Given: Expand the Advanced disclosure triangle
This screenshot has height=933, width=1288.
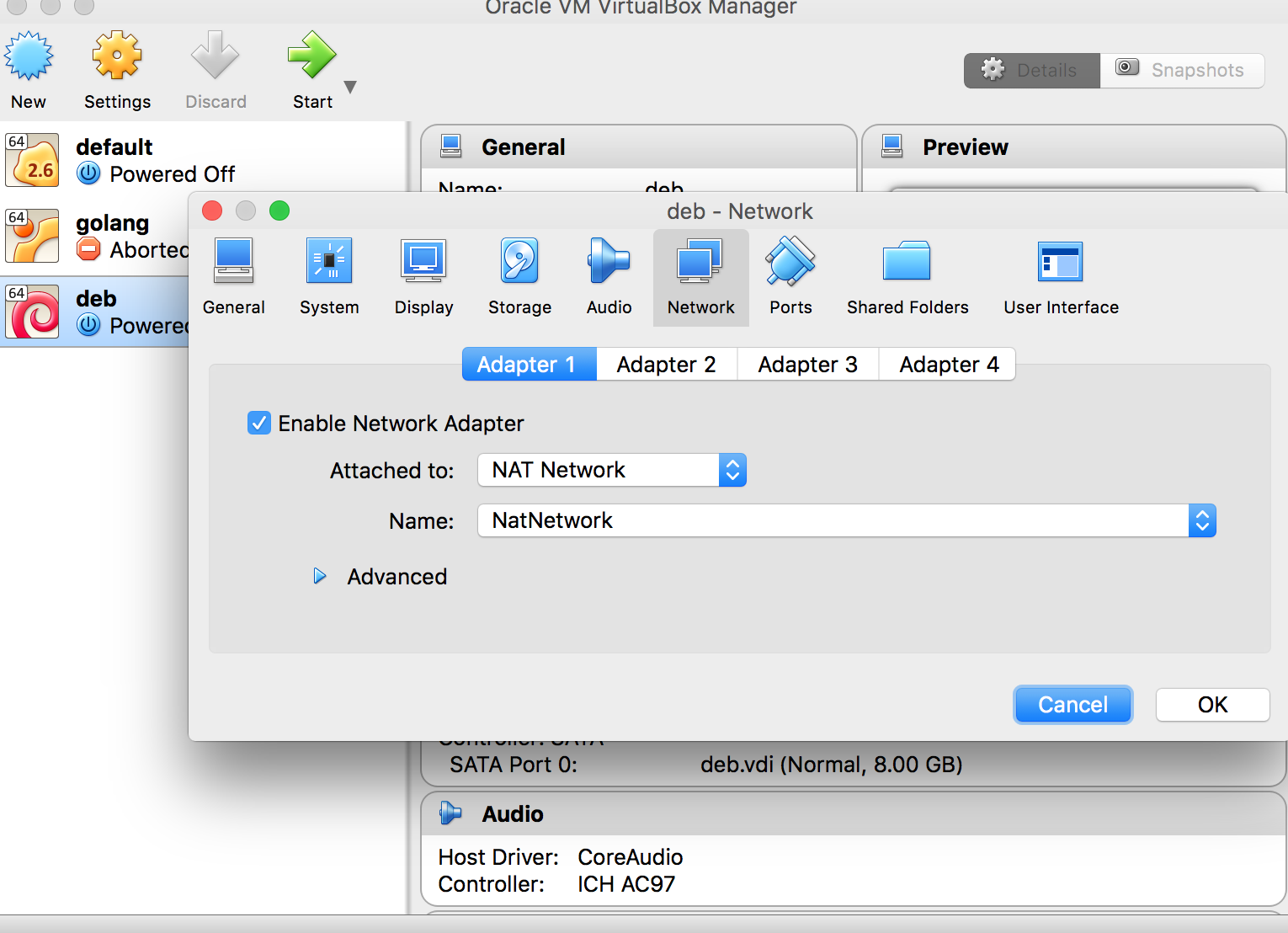Looking at the screenshot, I should pos(320,576).
